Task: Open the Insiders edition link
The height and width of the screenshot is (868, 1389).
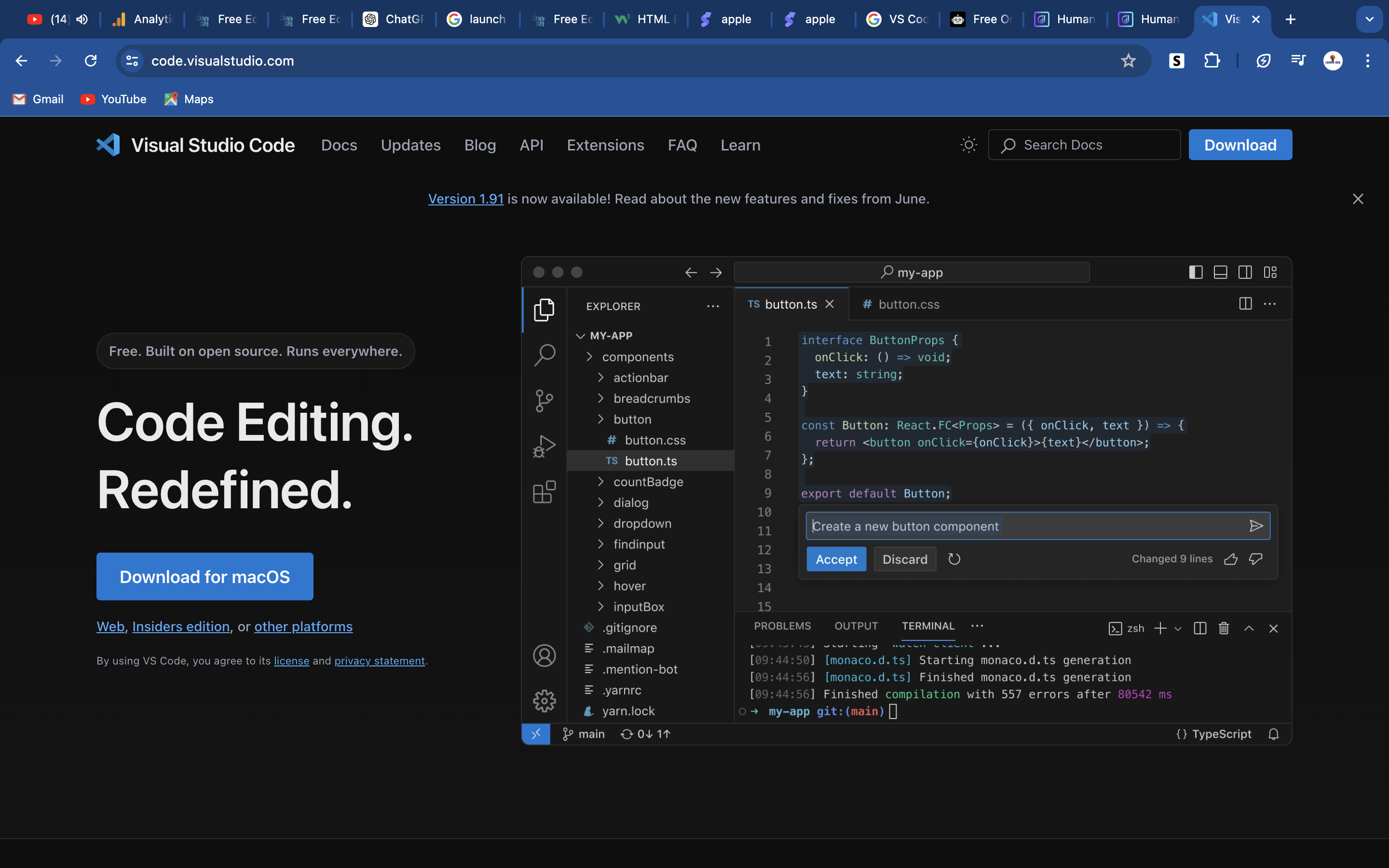Action: pos(181,626)
